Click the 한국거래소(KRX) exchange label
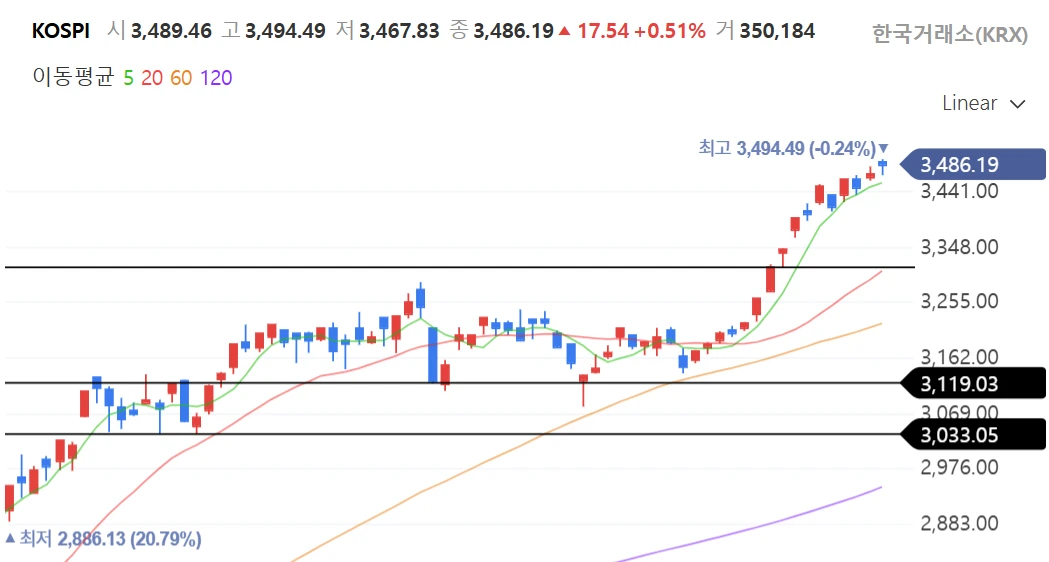This screenshot has height=562, width=1049. [949, 35]
